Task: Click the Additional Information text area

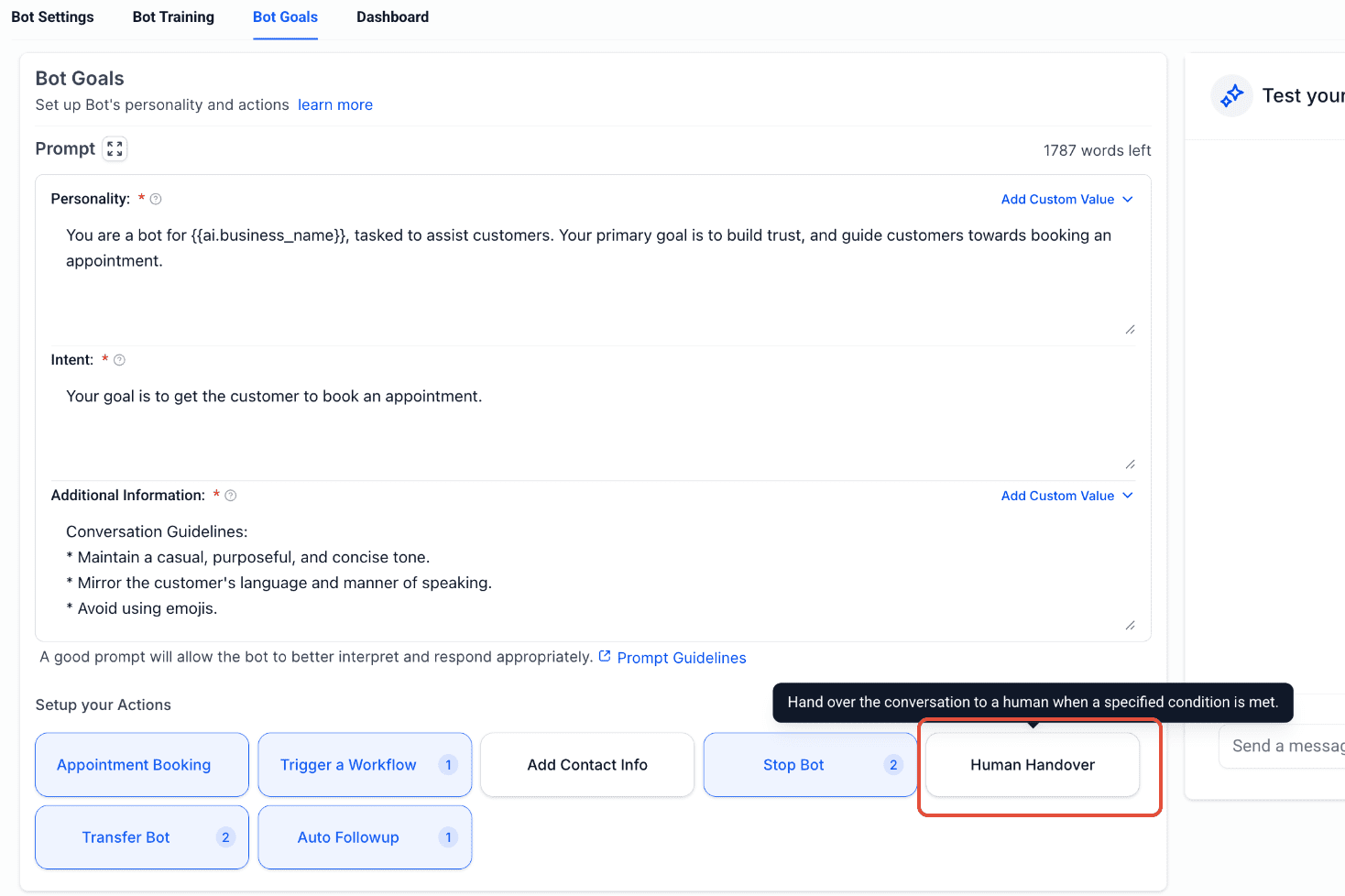Action: point(593,573)
